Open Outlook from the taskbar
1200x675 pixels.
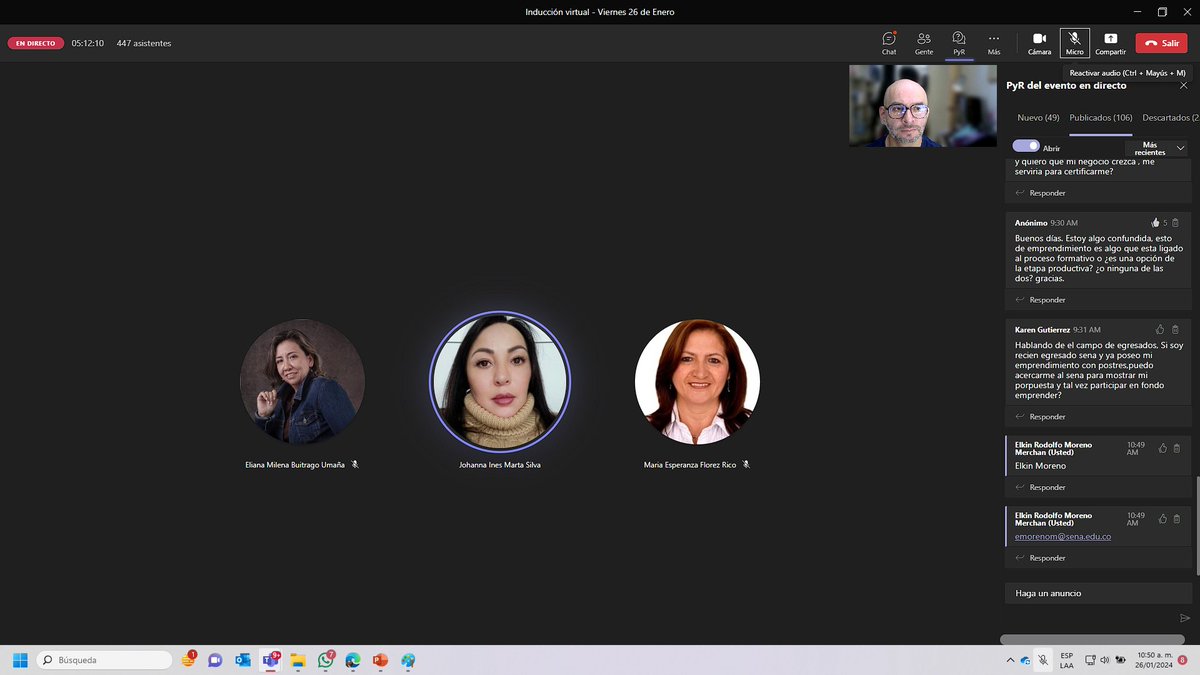pos(242,660)
